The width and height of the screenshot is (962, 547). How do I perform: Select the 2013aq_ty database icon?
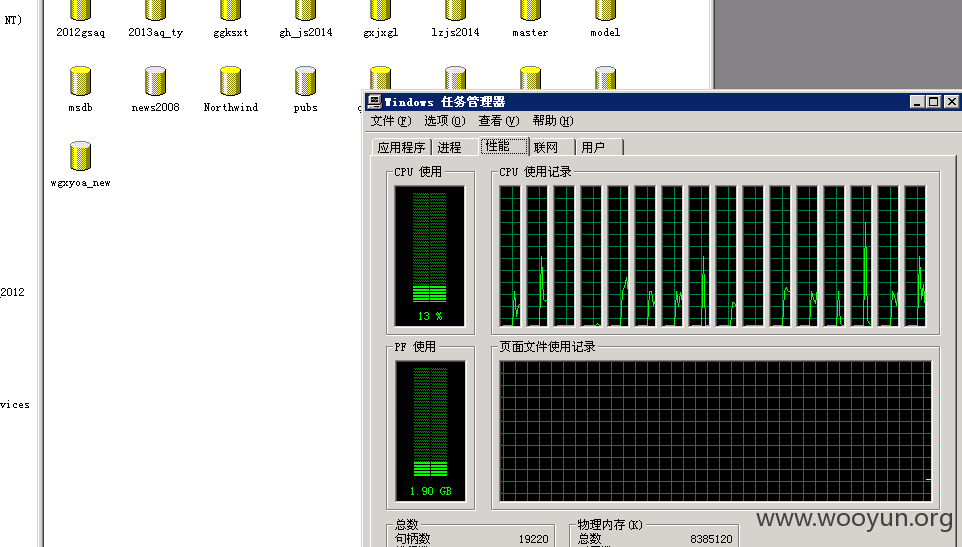[x=155, y=10]
